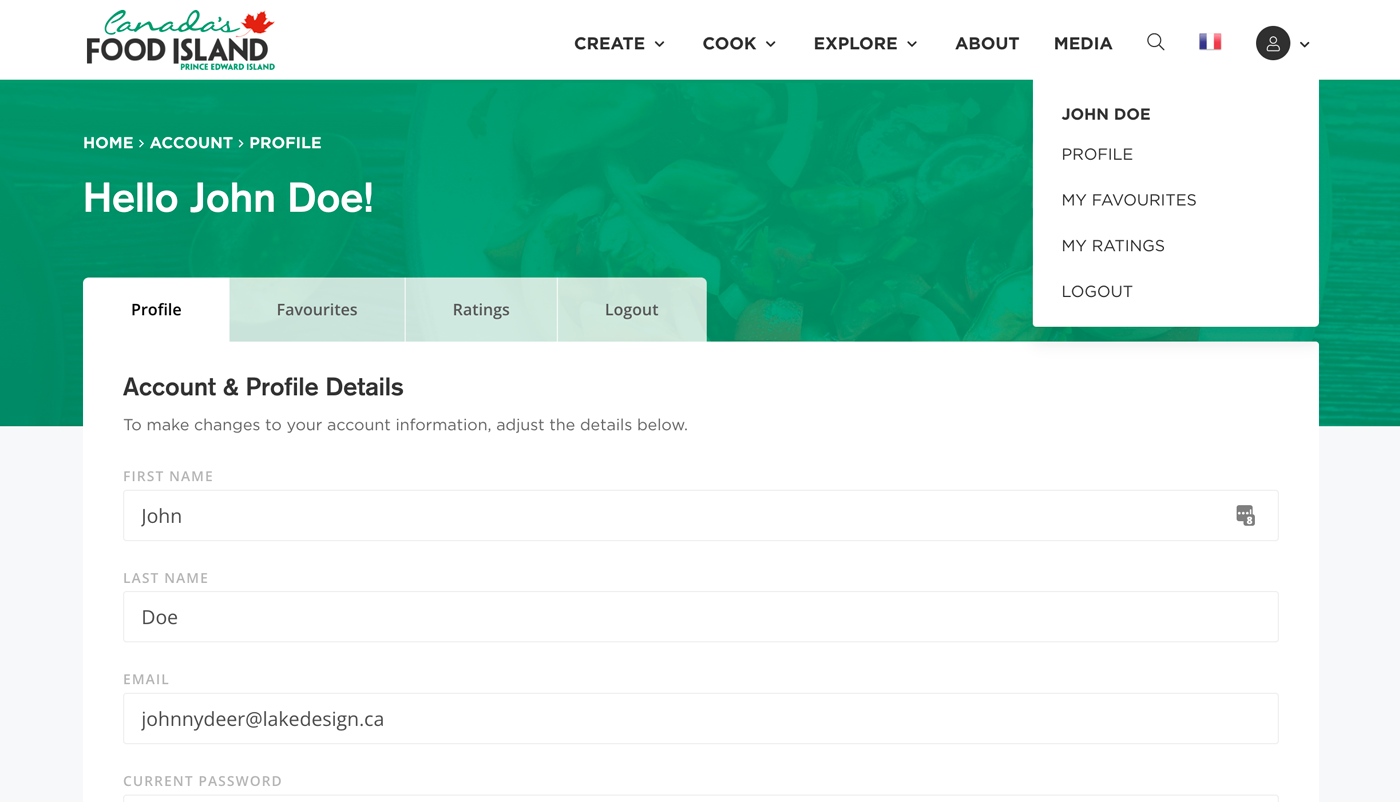Expand the Create dropdown menu
This screenshot has width=1400, height=802.
pyautogui.click(x=619, y=43)
